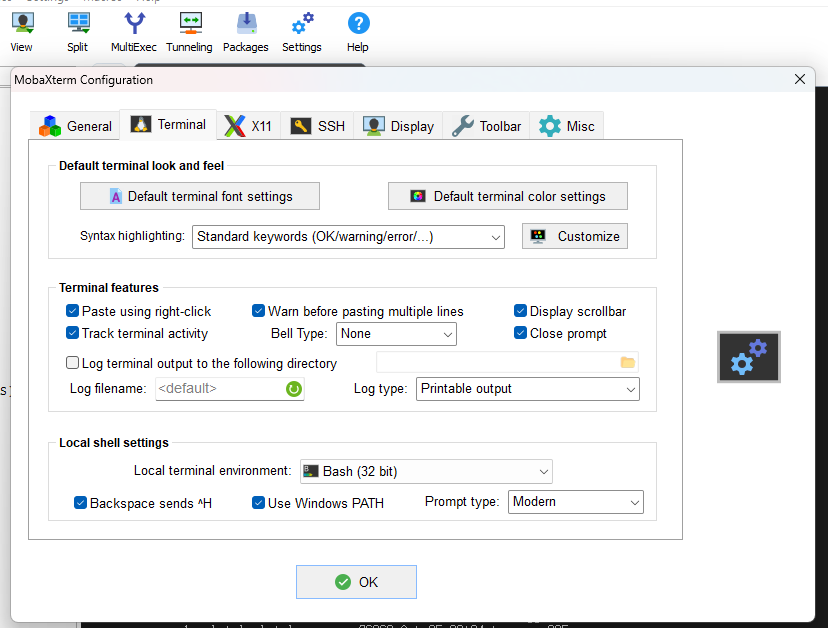Show the Misc tab
Image resolution: width=828 pixels, height=628 pixels.
(x=567, y=126)
